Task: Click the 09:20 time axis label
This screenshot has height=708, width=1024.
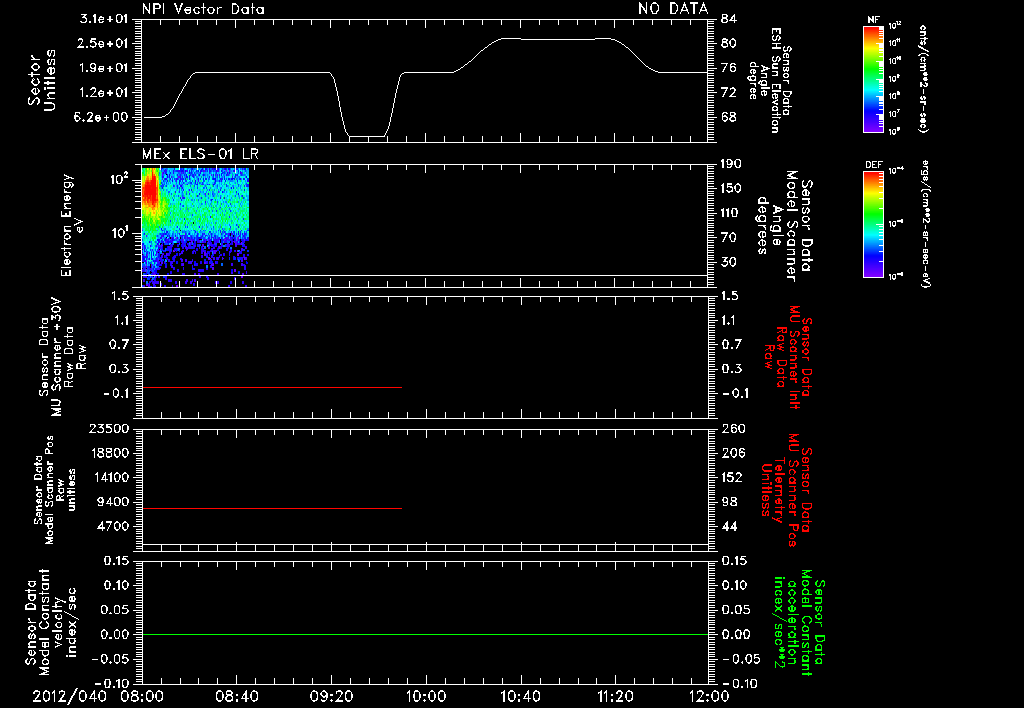Action: [x=331, y=696]
